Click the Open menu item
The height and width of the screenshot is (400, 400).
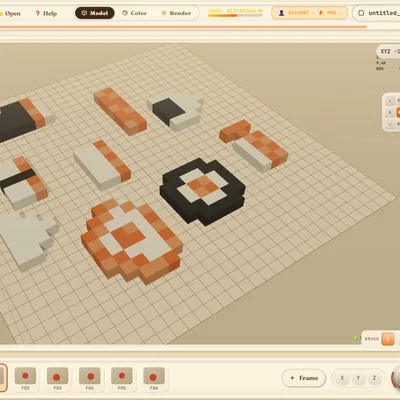coord(11,13)
